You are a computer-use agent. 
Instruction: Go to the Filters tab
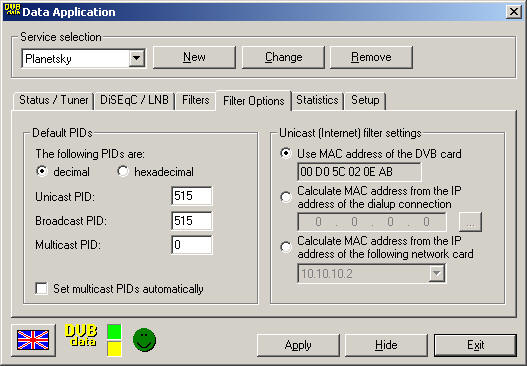point(196,100)
